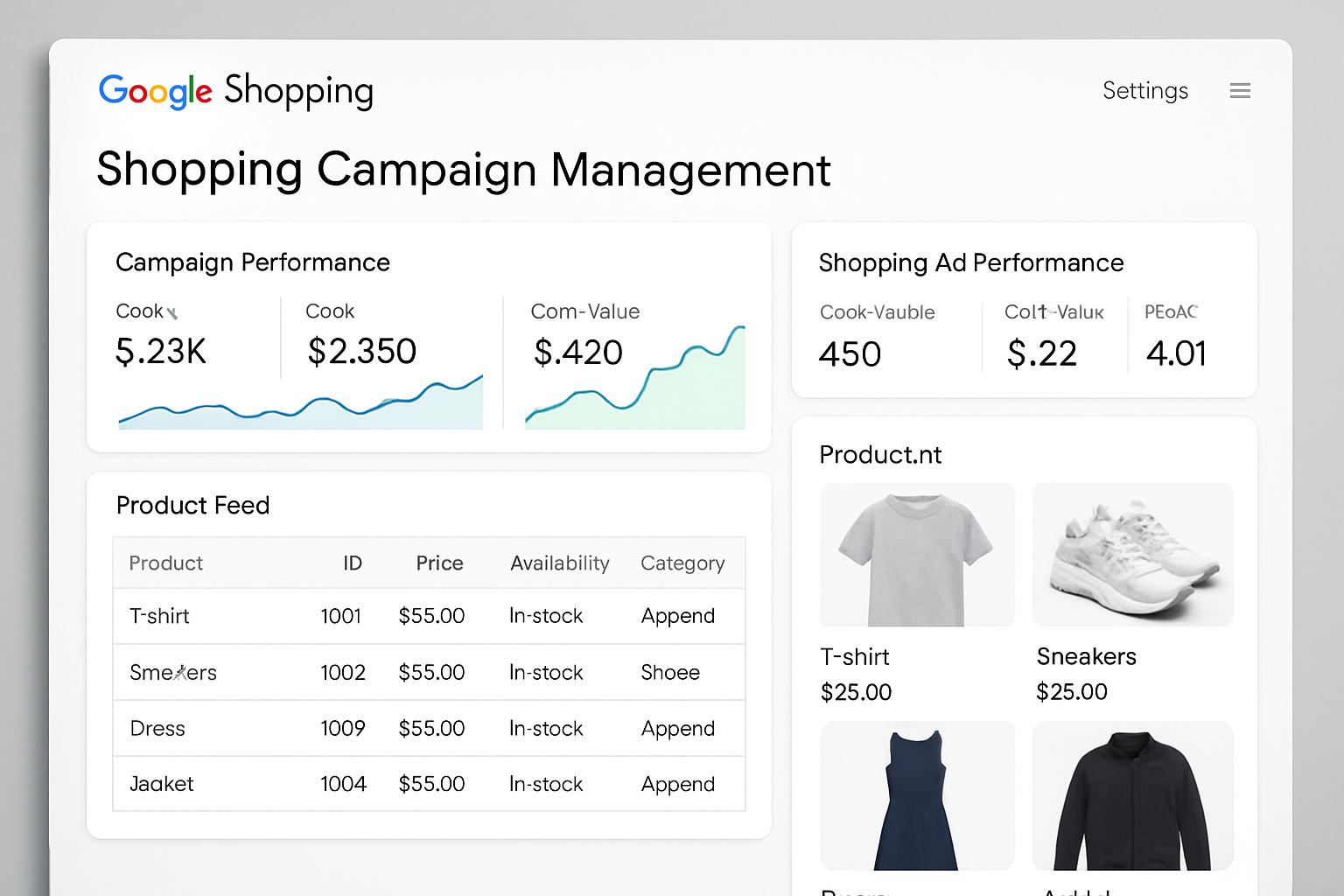
Task: Select the T-shirt row in Product Feed table
Action: (430, 616)
